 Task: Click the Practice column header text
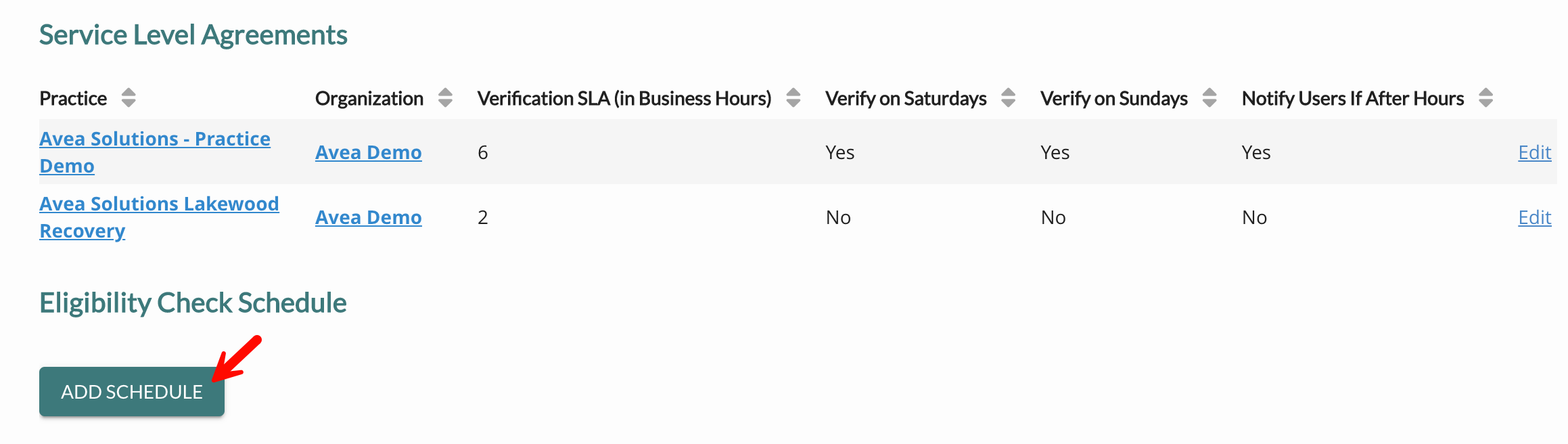click(73, 99)
